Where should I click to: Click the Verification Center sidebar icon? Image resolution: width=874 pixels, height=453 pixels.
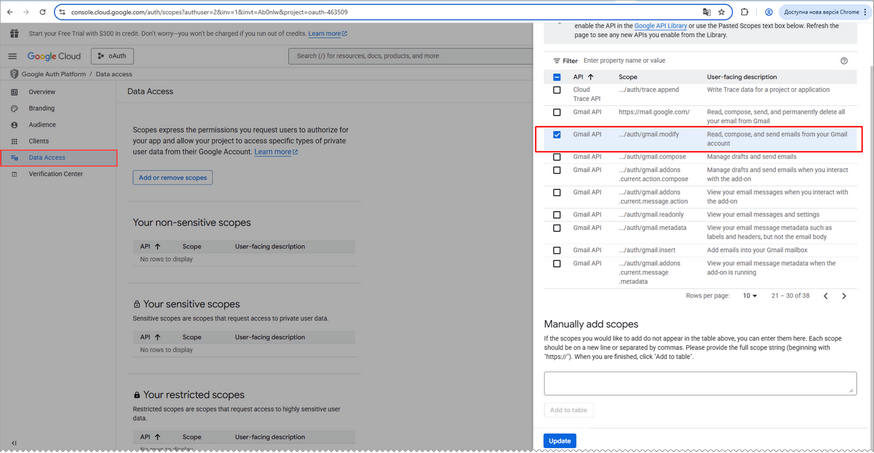(14, 174)
